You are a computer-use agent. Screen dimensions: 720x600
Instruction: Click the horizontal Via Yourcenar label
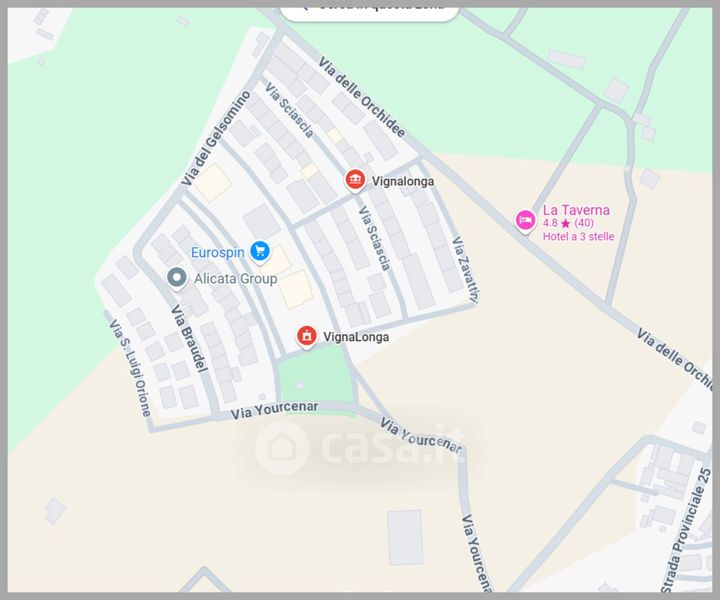click(x=274, y=410)
